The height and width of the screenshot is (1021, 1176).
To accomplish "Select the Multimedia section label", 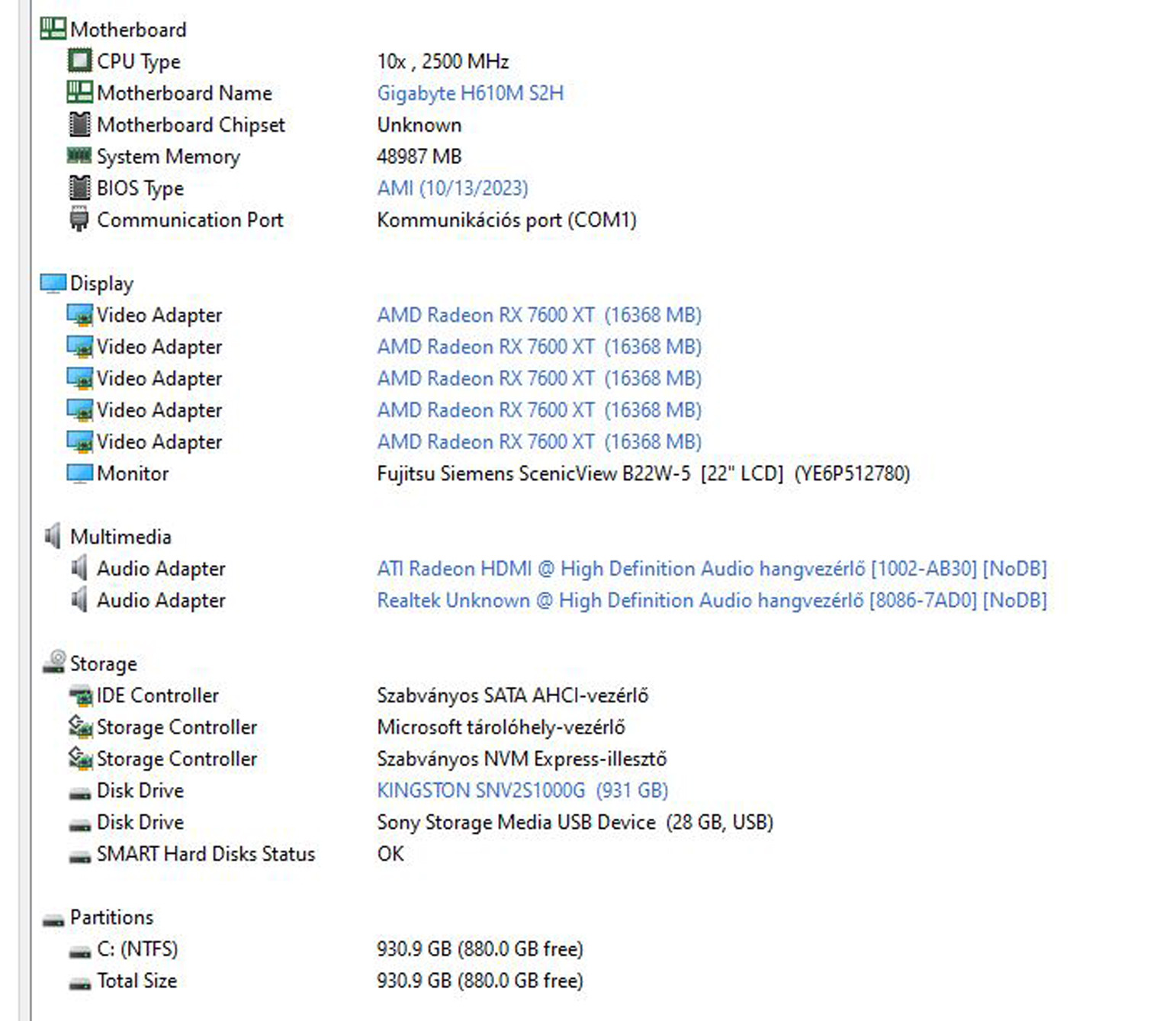I will tap(120, 537).
